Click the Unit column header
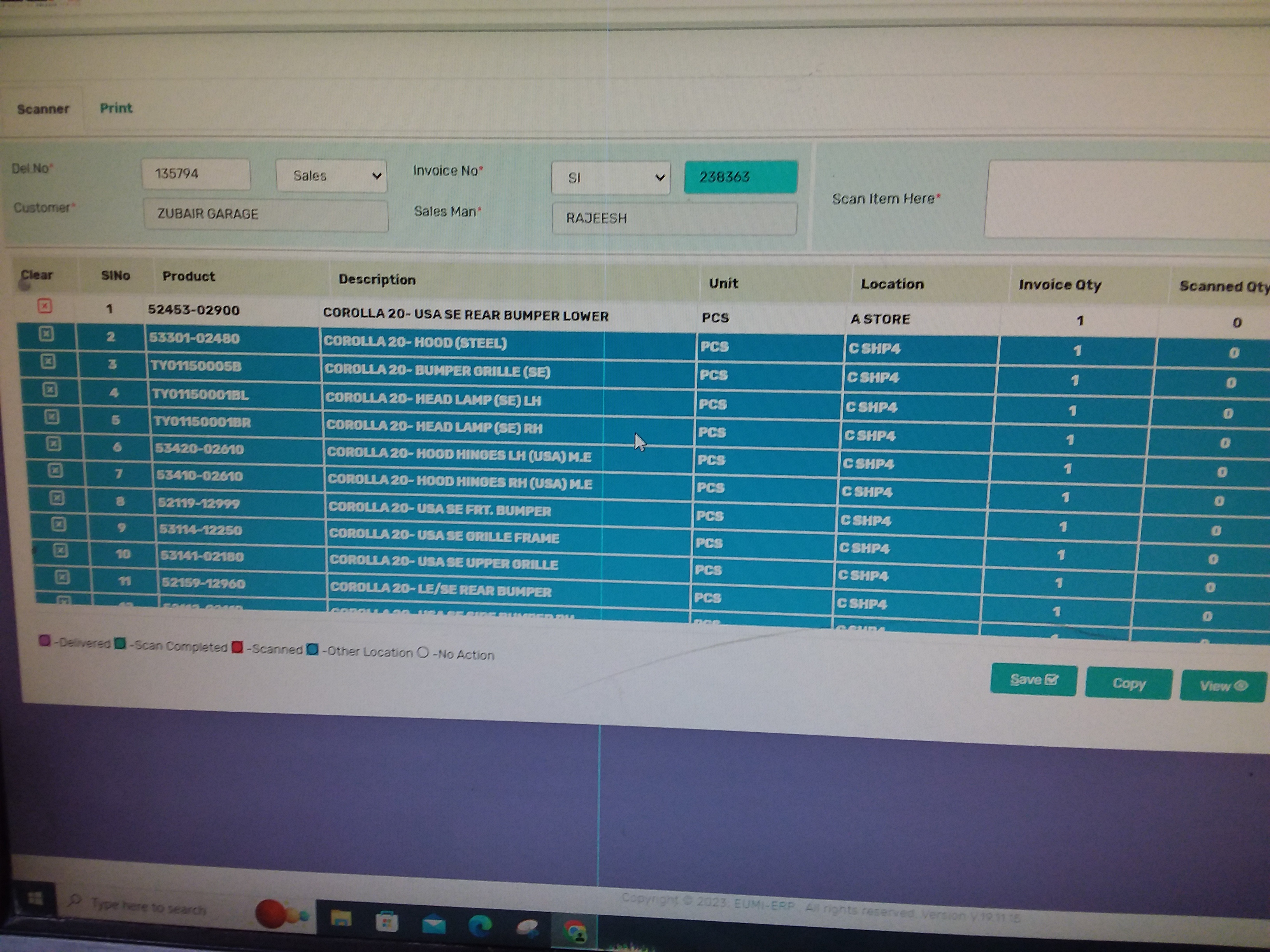Screen dimensions: 1270x952 723,283
